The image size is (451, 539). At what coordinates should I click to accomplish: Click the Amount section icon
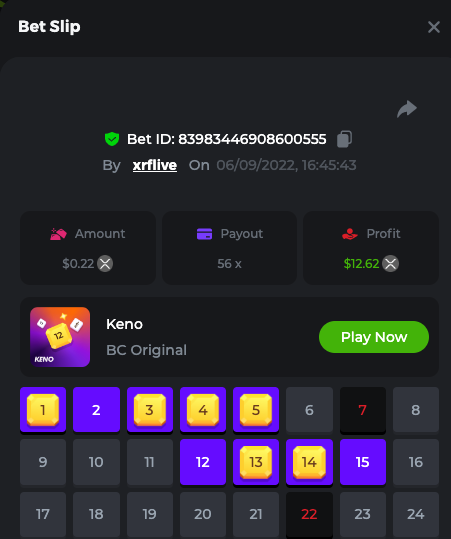click(x=58, y=234)
